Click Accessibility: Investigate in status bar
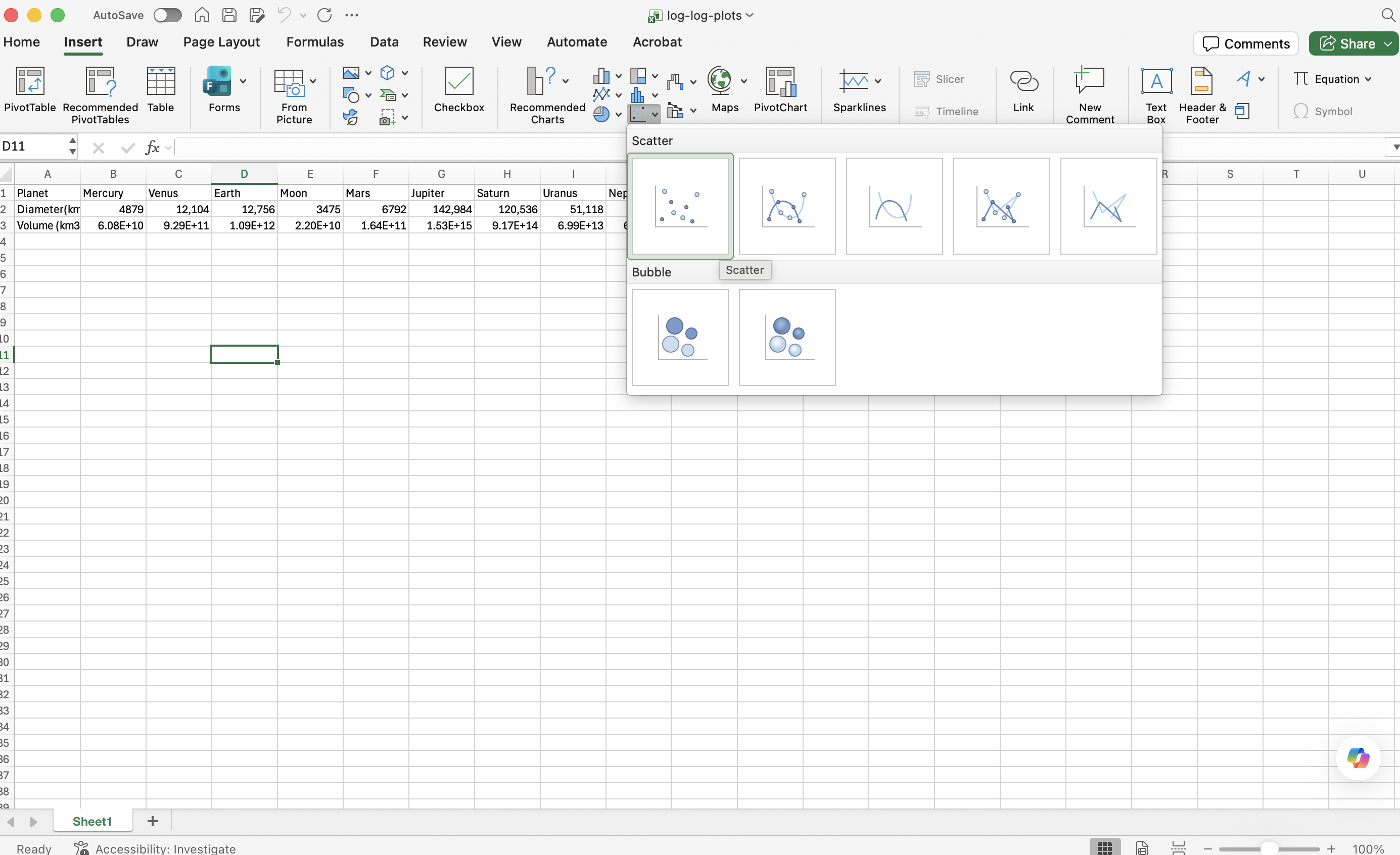The width and height of the screenshot is (1400, 855). (x=155, y=848)
